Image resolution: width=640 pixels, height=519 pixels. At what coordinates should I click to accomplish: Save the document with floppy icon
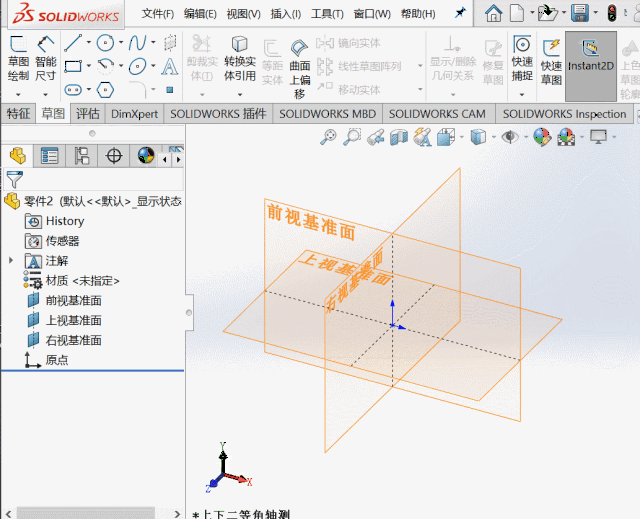580,13
